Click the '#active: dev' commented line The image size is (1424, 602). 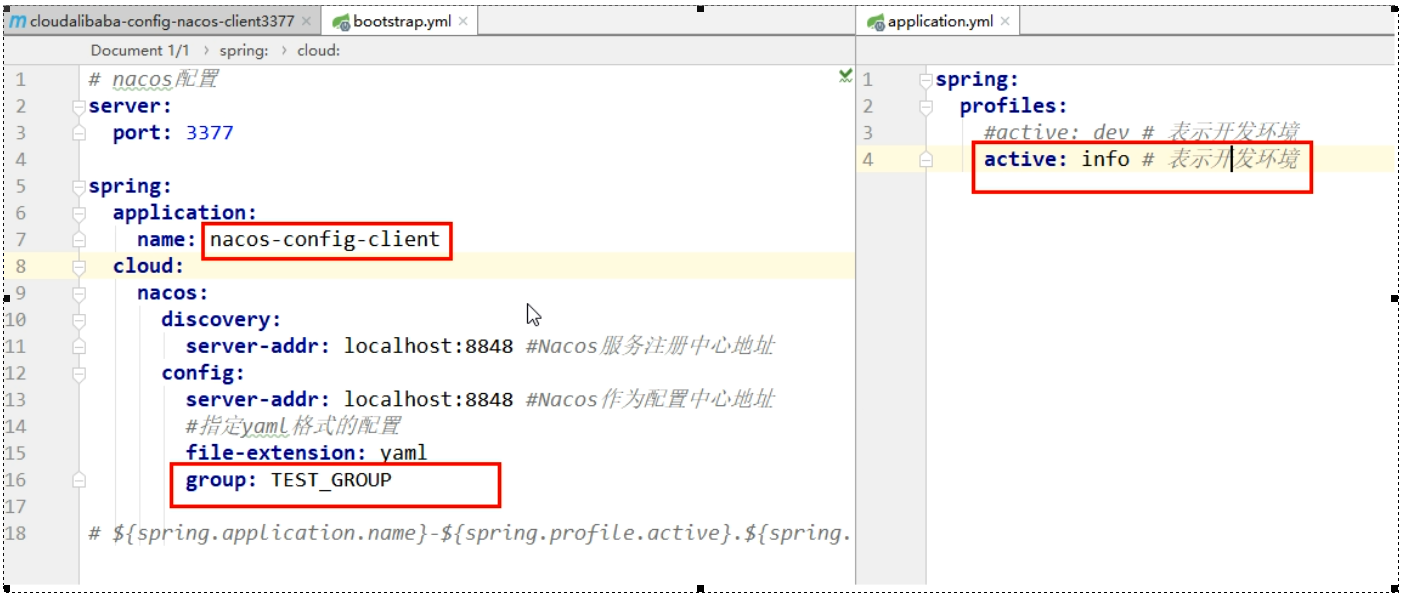(x=1141, y=133)
